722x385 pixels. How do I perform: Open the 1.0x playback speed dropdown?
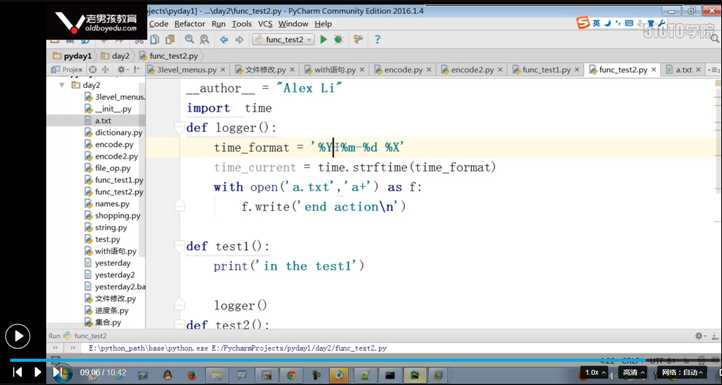[595, 372]
